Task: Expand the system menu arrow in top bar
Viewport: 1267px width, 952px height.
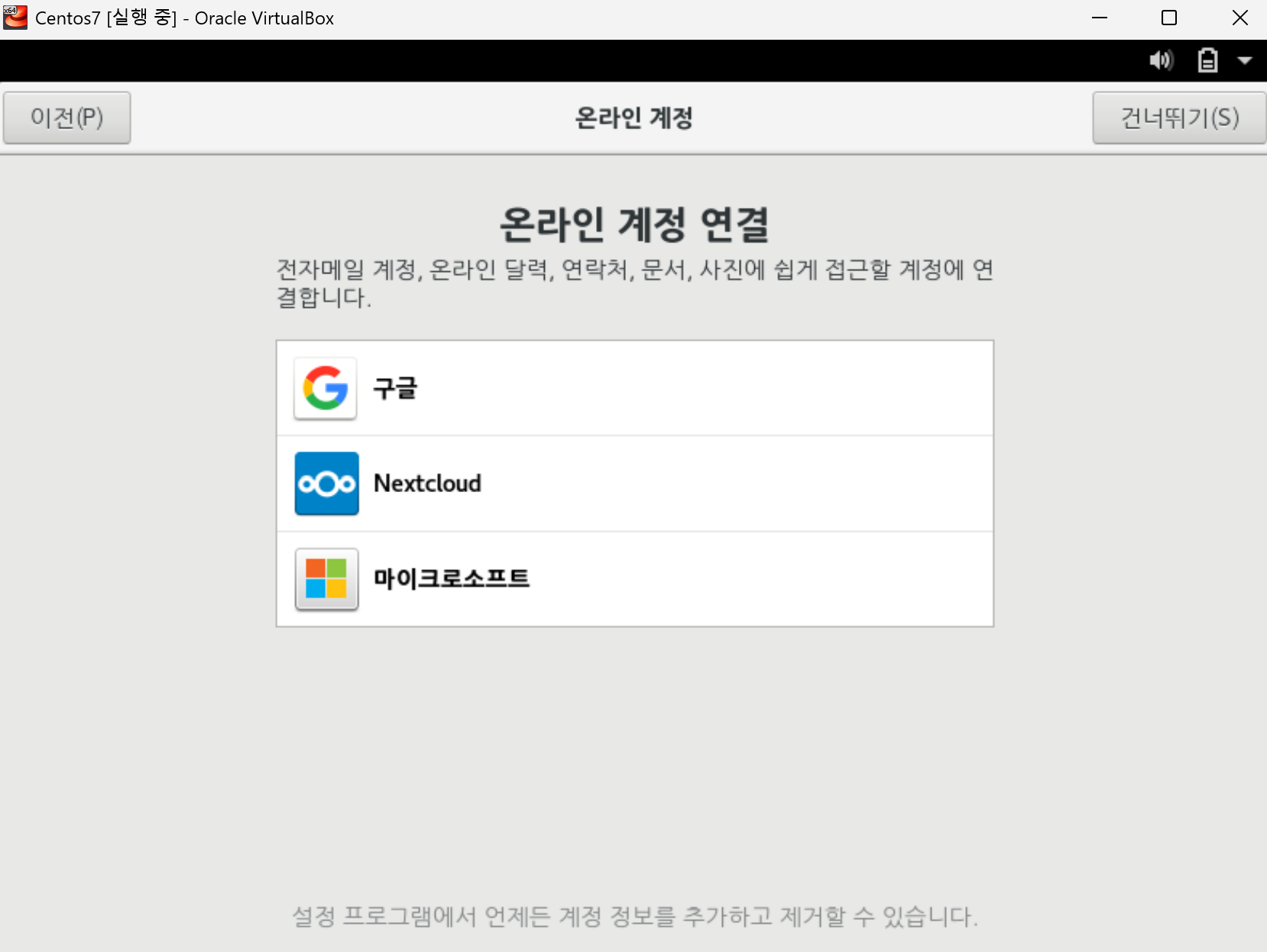Action: 1245,60
